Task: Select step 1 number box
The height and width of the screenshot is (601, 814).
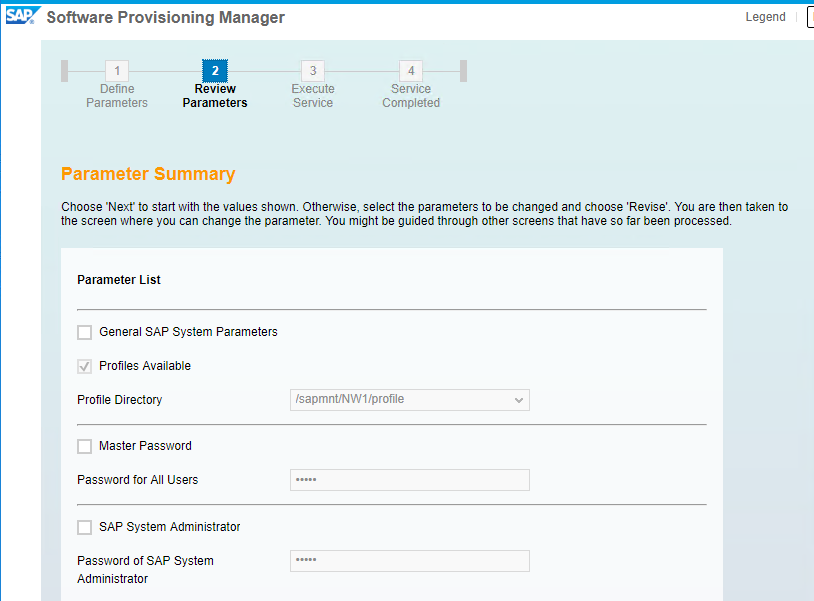Action: 117,71
